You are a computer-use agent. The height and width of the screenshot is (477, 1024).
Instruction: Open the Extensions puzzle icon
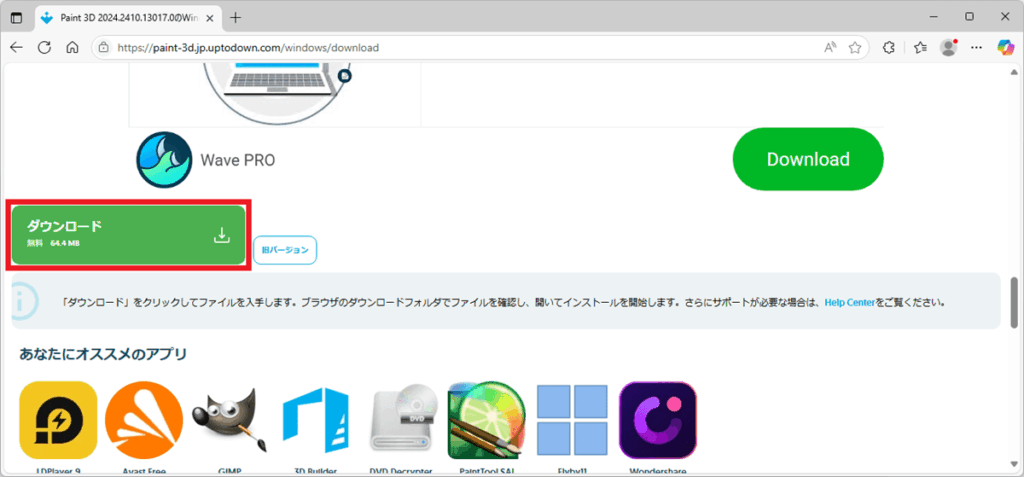(x=888, y=48)
